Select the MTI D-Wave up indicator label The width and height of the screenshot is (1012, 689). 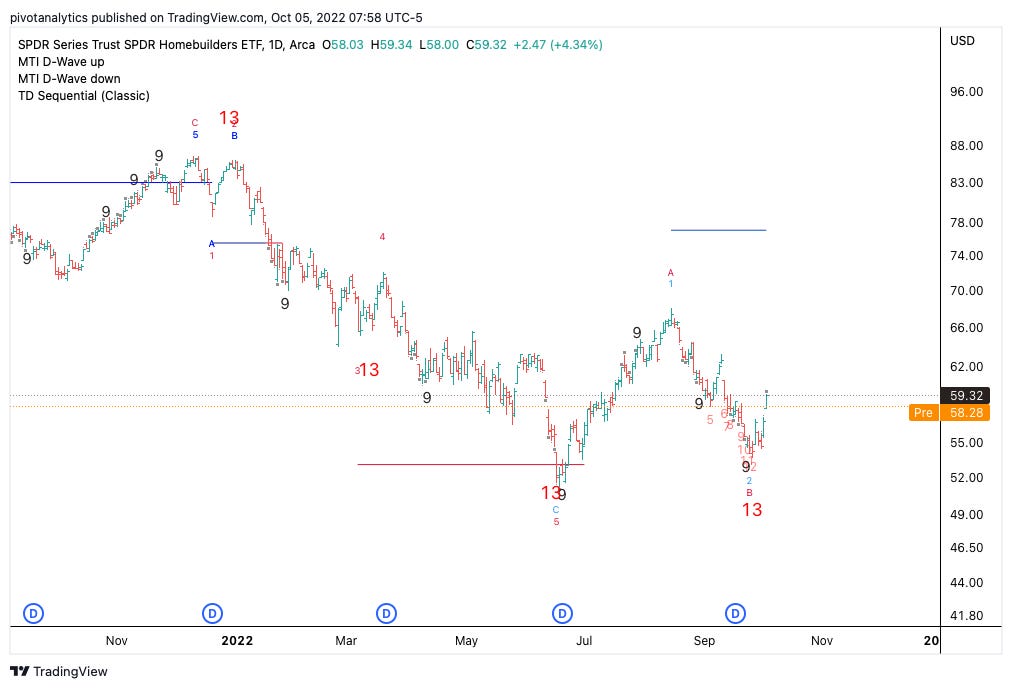click(x=61, y=62)
